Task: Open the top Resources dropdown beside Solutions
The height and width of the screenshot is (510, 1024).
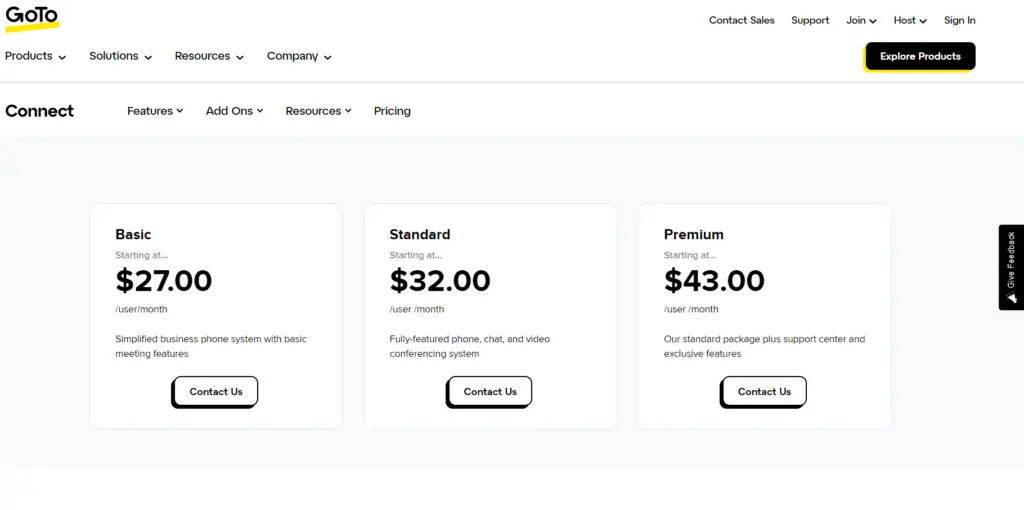Action: pyautogui.click(x=209, y=56)
